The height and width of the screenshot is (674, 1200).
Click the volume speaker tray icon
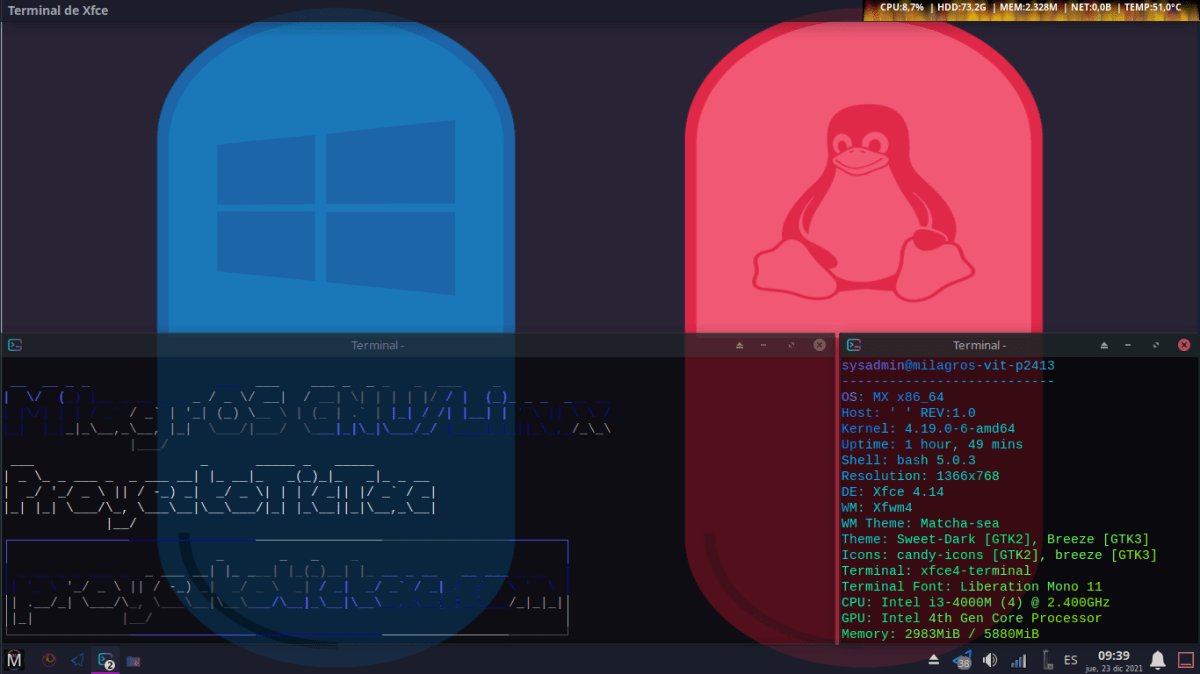[990, 660]
